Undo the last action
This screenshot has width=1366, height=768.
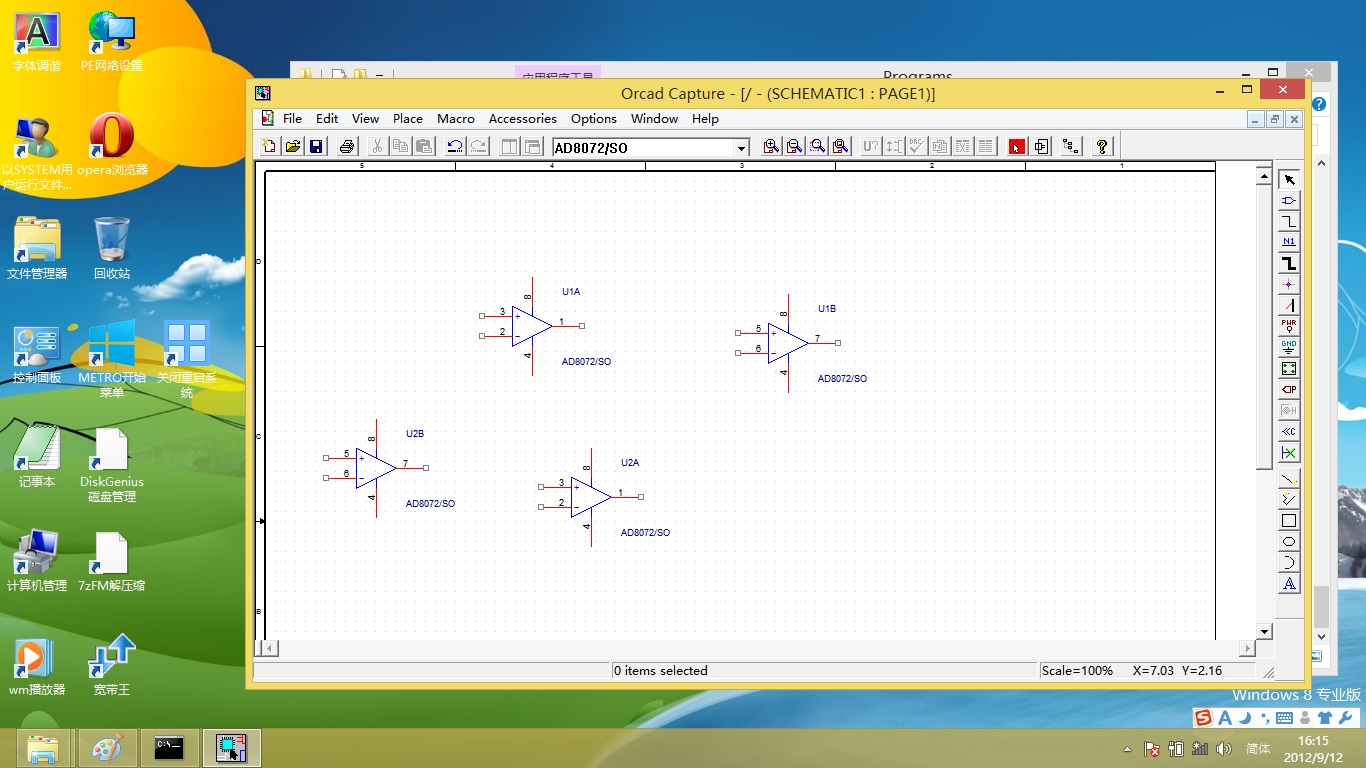click(455, 146)
